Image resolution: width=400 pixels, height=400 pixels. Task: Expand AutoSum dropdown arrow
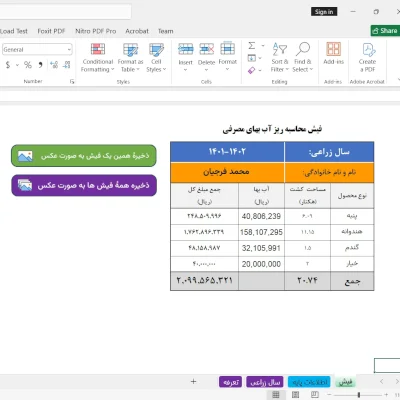coord(263,45)
